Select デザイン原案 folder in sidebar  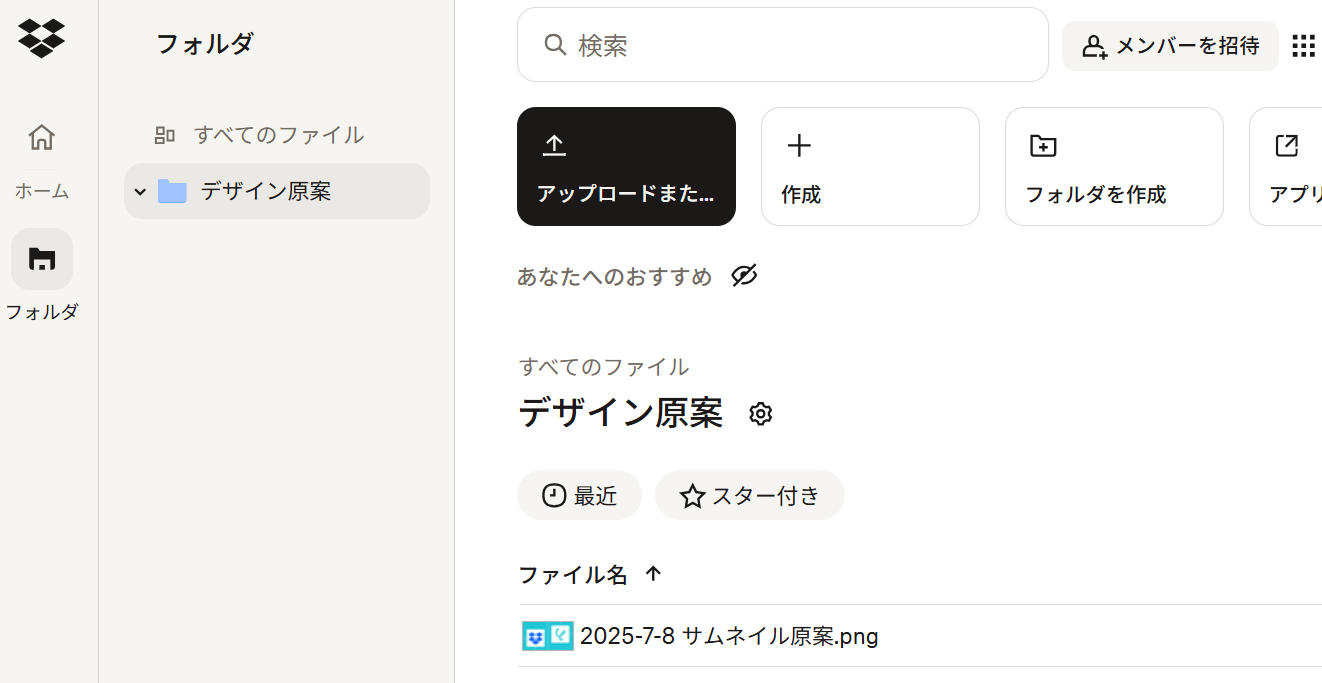[265, 191]
